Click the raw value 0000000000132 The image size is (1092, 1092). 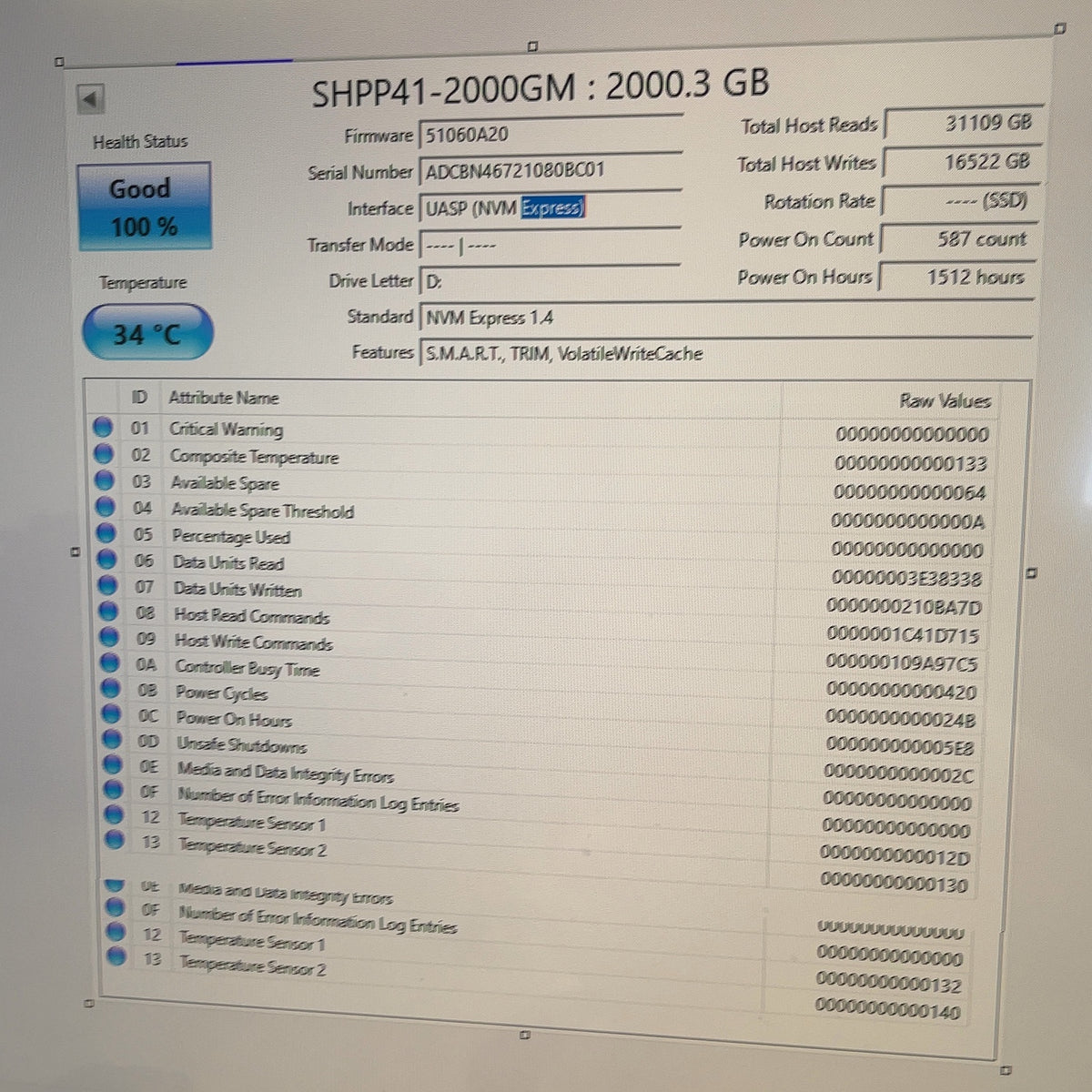click(x=889, y=985)
